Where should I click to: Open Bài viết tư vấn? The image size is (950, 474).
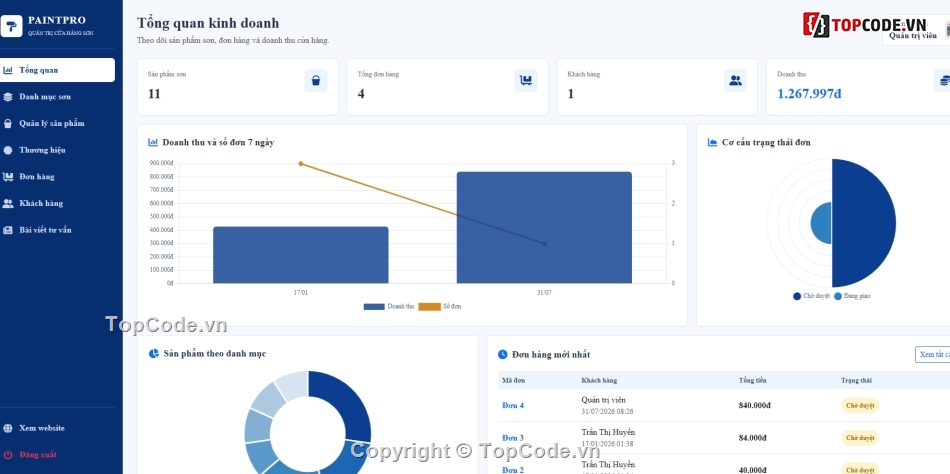[x=58, y=230]
